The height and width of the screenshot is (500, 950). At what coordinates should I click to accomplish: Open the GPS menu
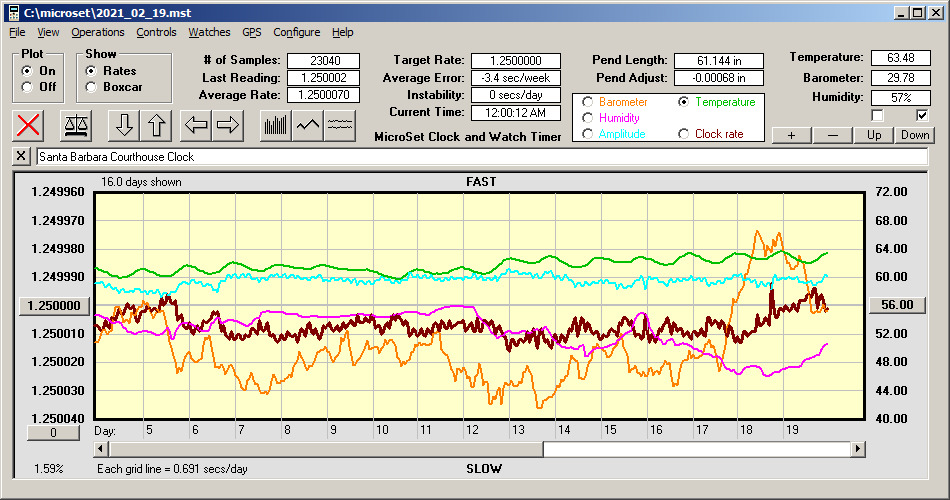pos(251,32)
